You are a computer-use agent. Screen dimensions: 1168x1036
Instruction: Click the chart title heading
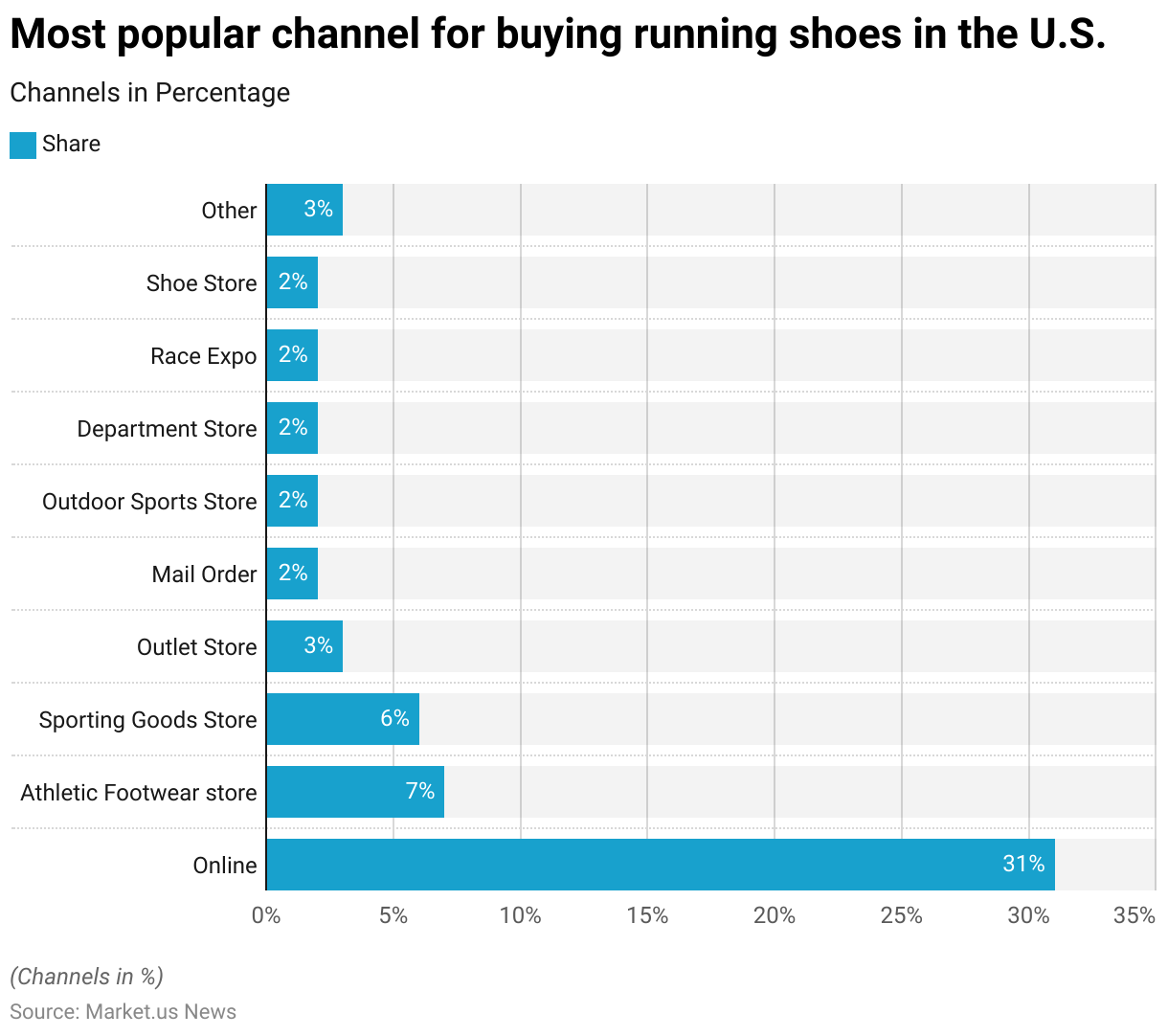coord(557,34)
